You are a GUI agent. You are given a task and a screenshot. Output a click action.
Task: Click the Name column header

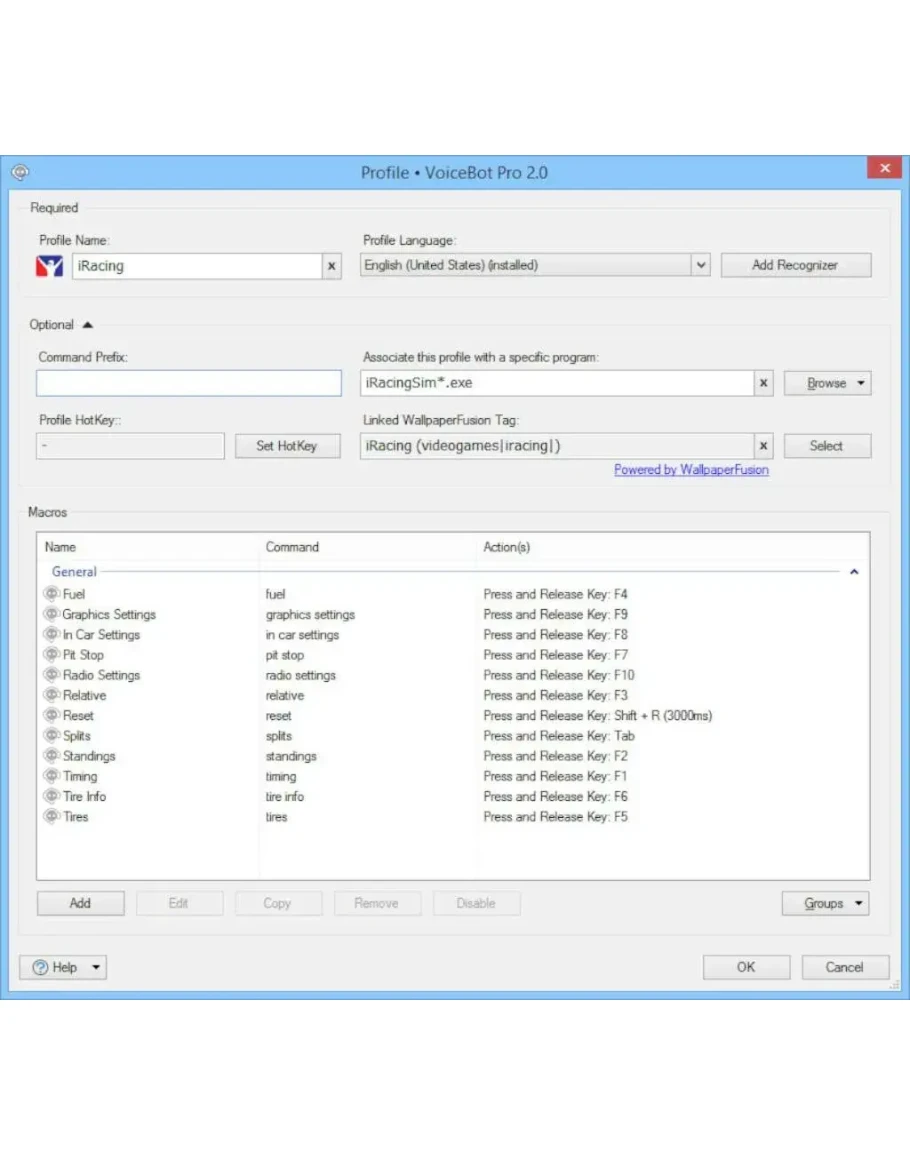60,547
